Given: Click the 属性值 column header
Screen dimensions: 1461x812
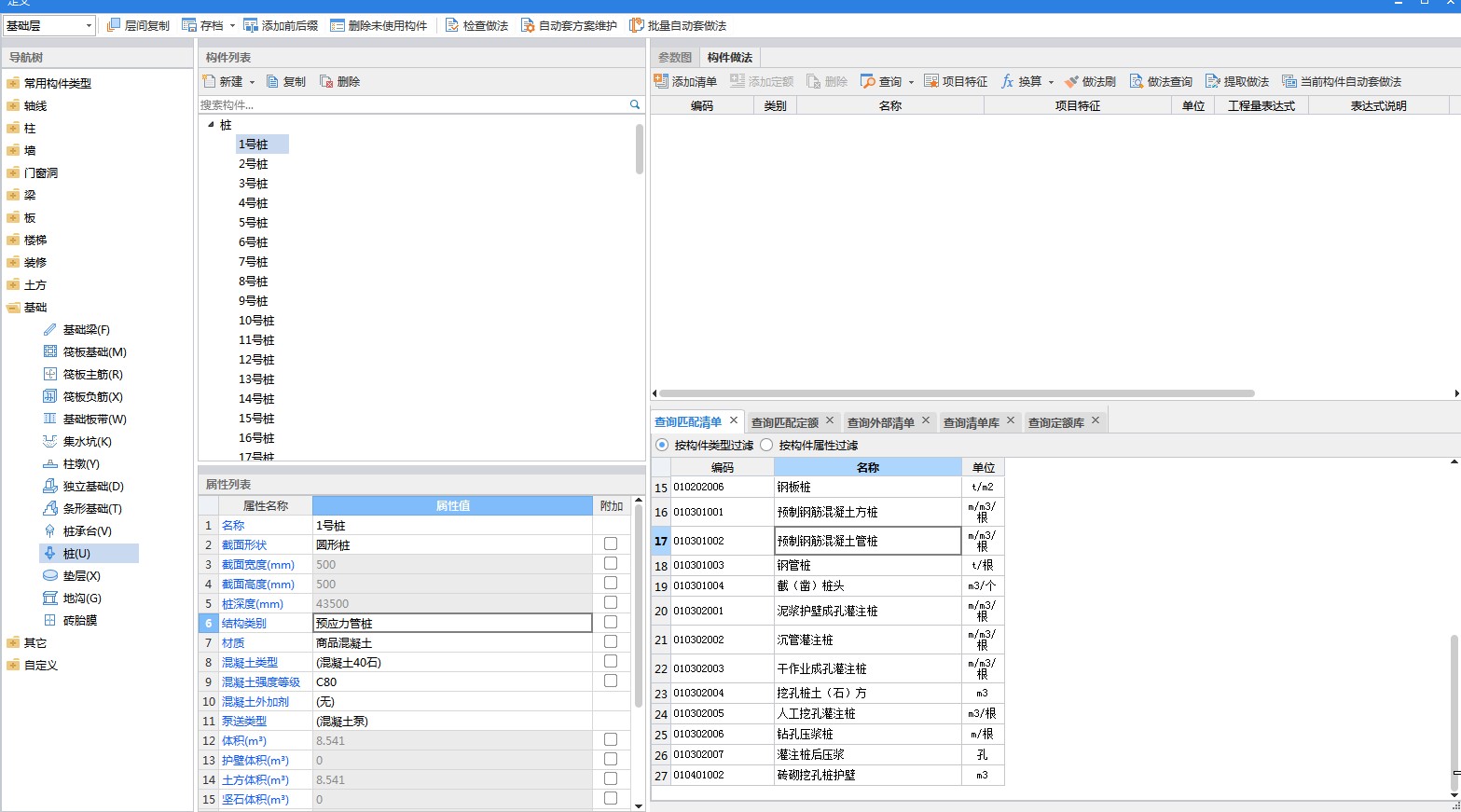Looking at the screenshot, I should pos(453,505).
